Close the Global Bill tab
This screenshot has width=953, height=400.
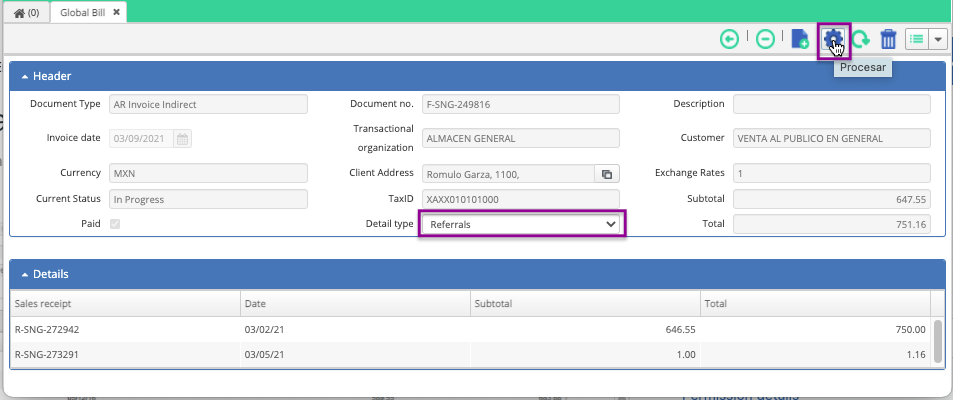pos(117,12)
